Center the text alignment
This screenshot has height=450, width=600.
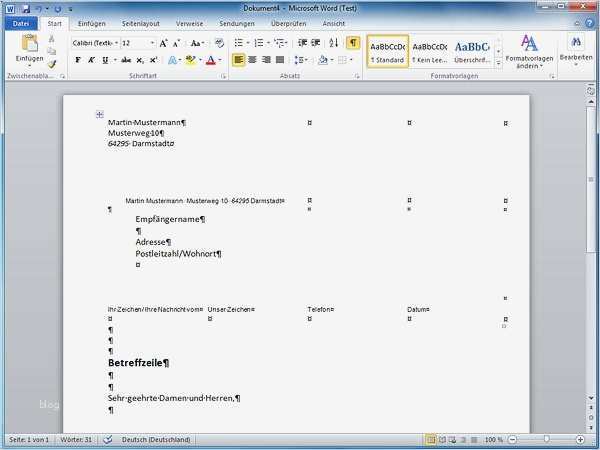[252, 60]
